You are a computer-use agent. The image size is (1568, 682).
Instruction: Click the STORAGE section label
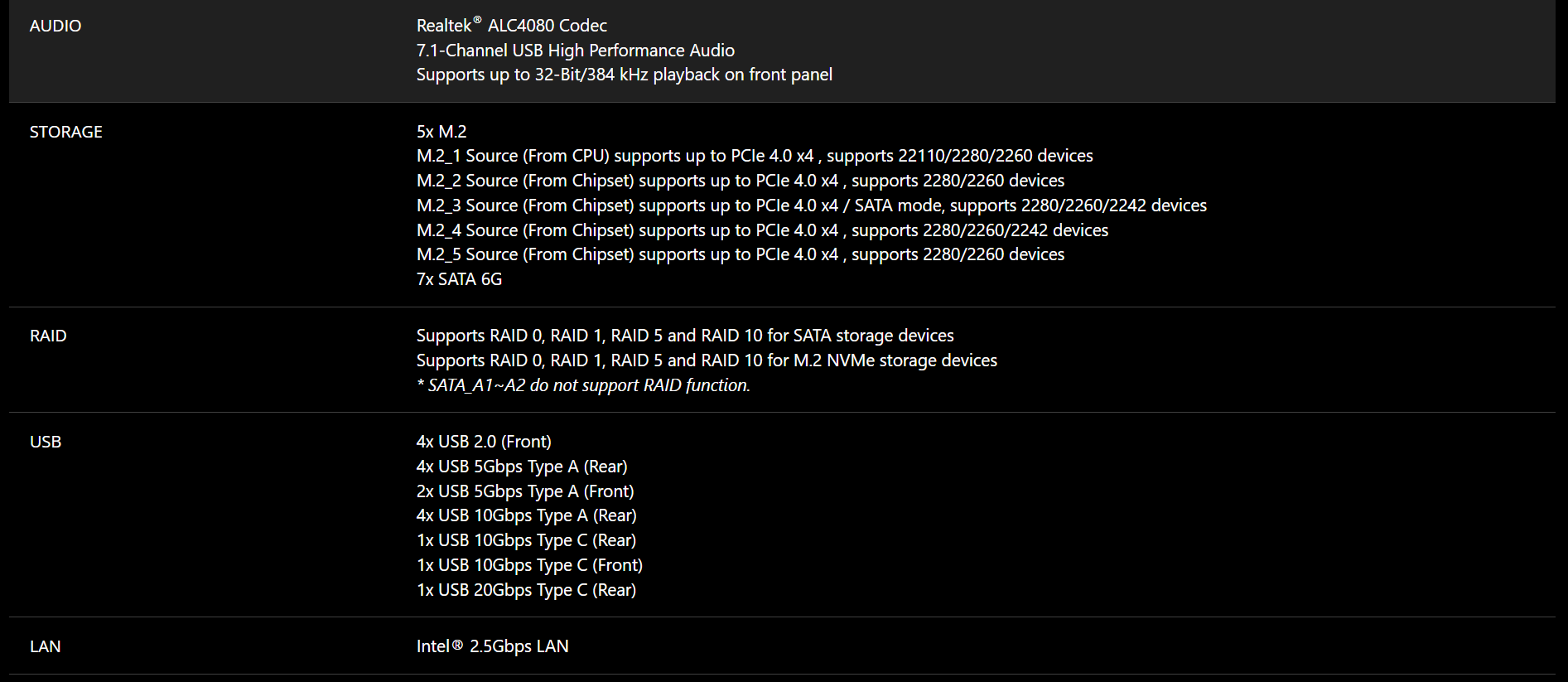tap(65, 132)
